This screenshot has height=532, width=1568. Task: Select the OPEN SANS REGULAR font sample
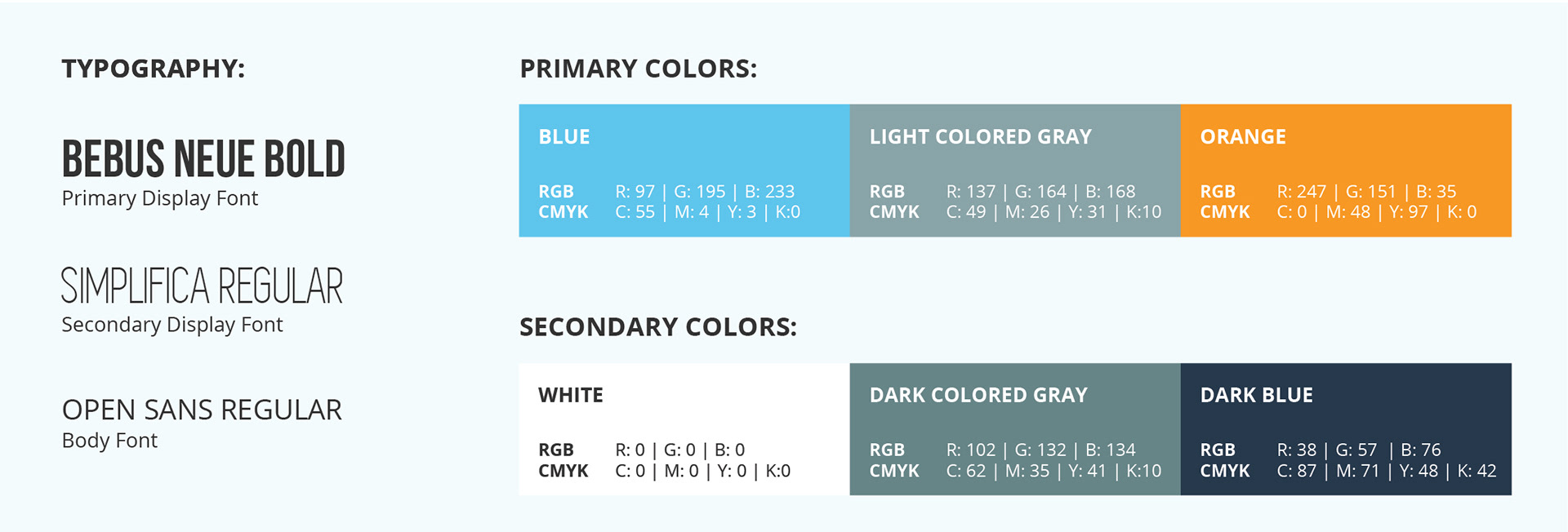pos(202,410)
